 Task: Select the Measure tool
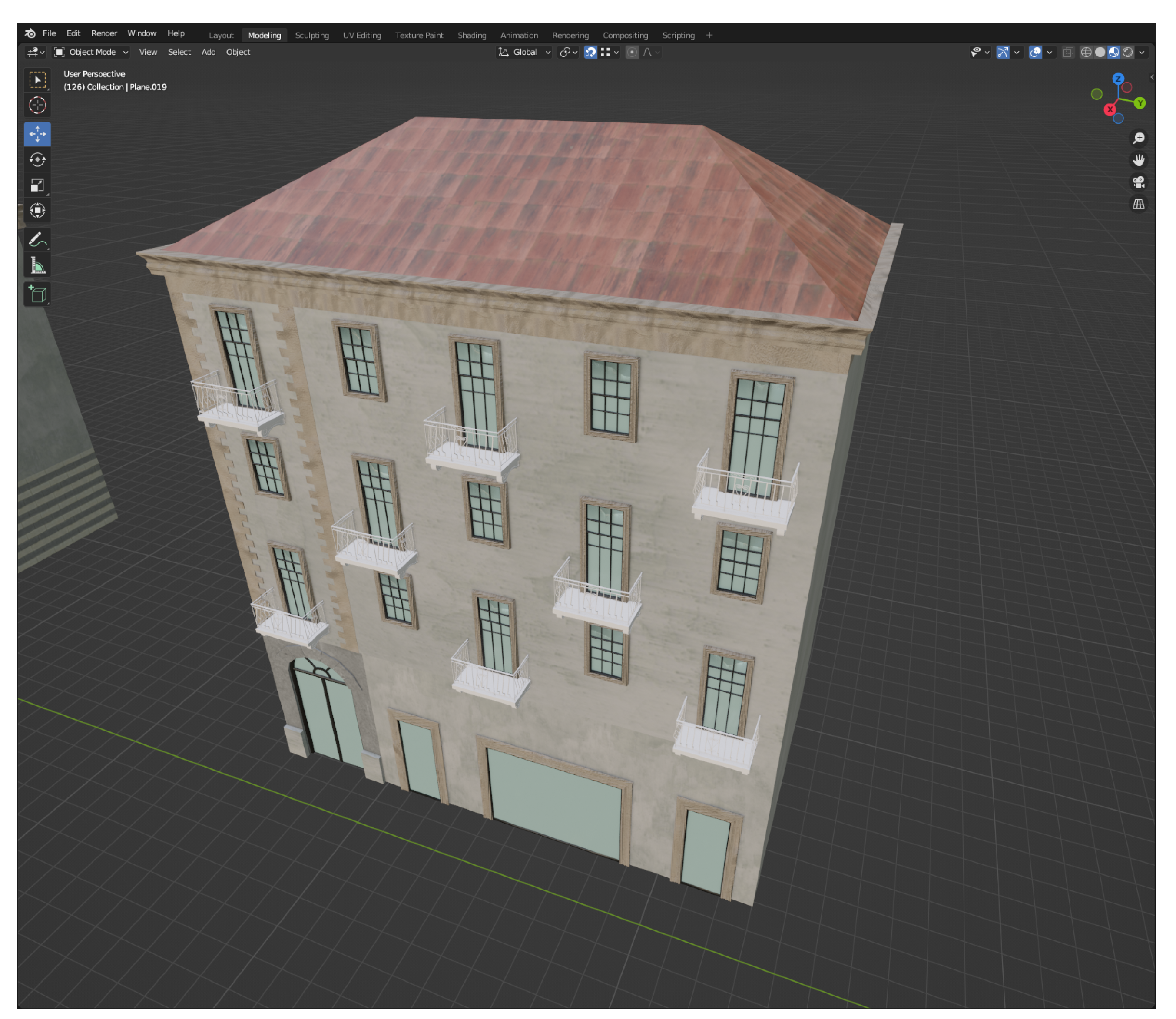(37, 265)
